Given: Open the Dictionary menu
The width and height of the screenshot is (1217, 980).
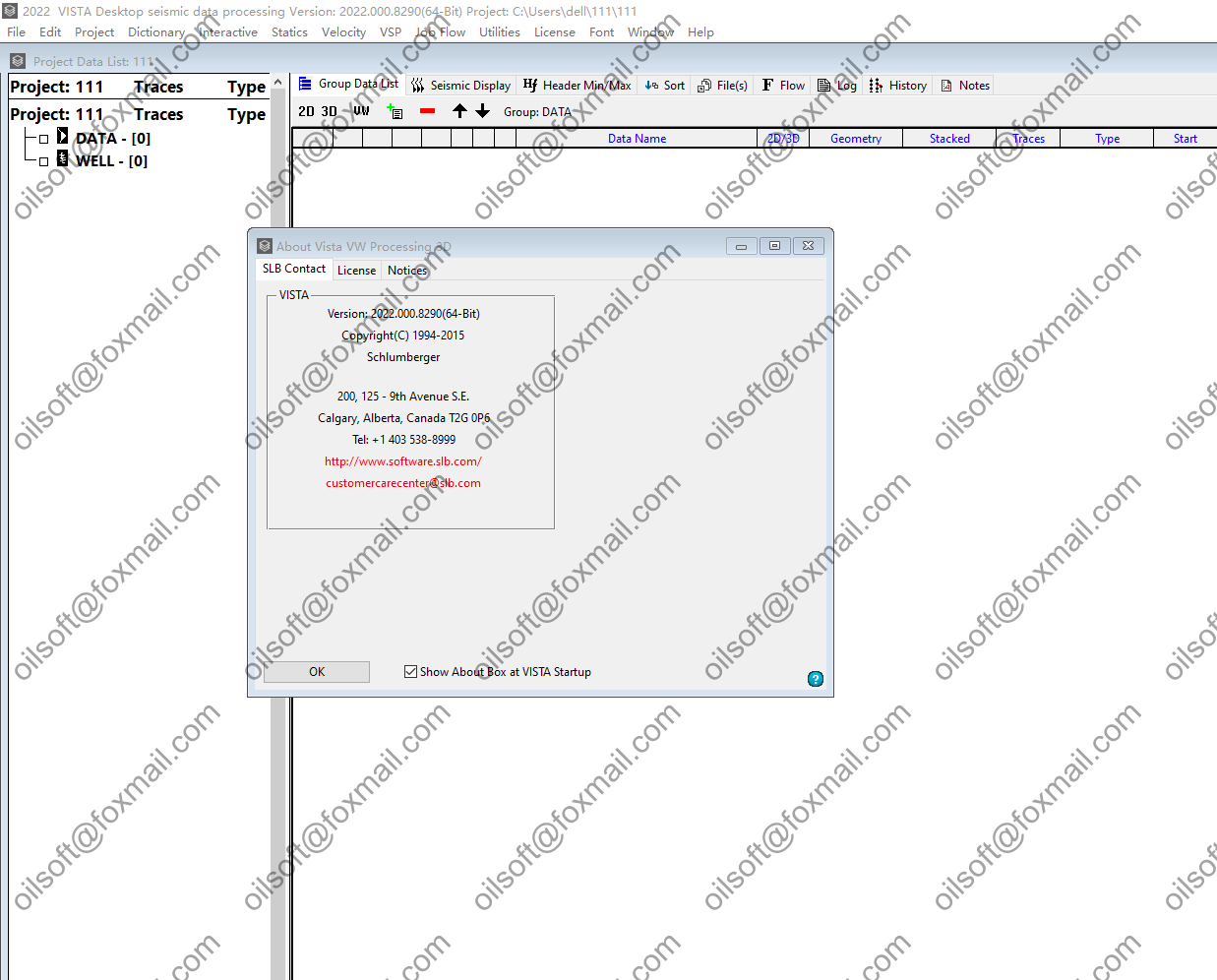Looking at the screenshot, I should click(156, 32).
